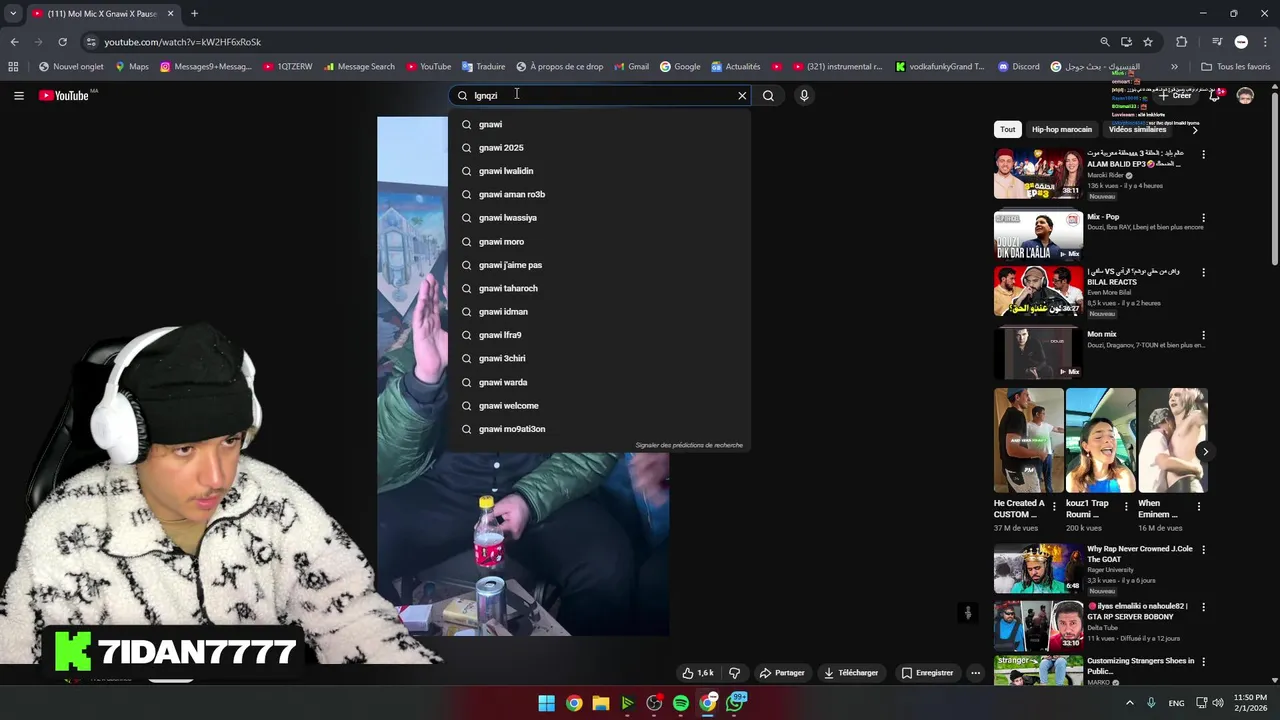This screenshot has width=1280, height=720.
Task: Select suggestion "gnawi lwassiya"
Action: click(599, 218)
